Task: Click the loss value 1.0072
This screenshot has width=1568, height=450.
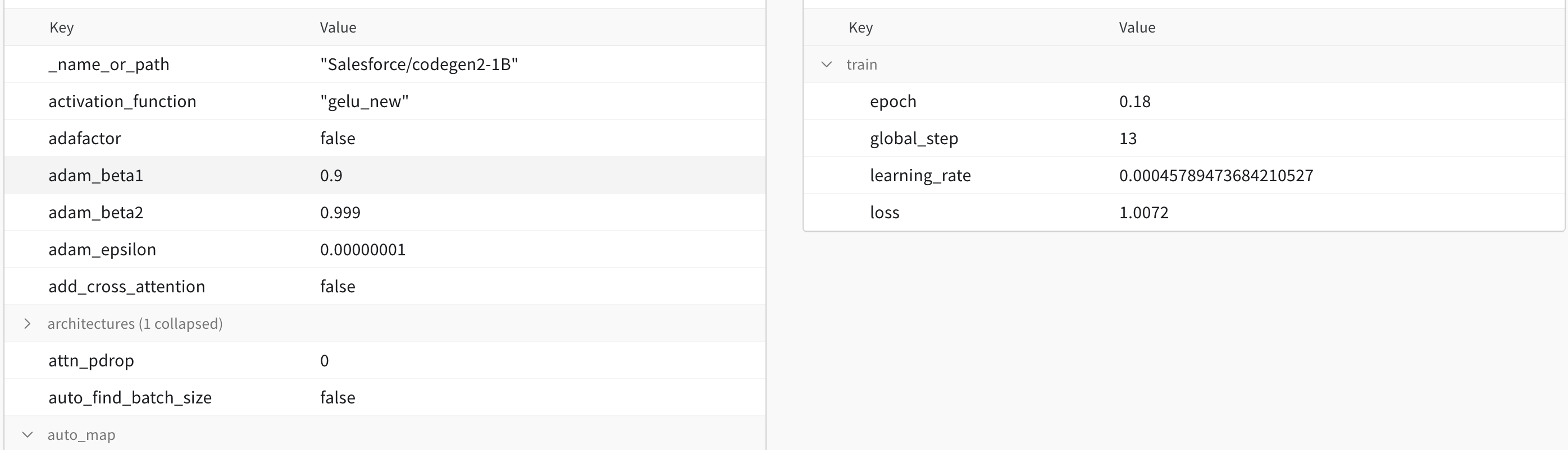Action: pos(1143,213)
